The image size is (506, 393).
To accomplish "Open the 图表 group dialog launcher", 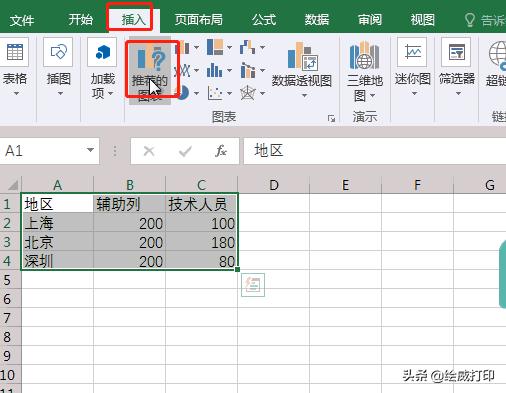I will 331,118.
